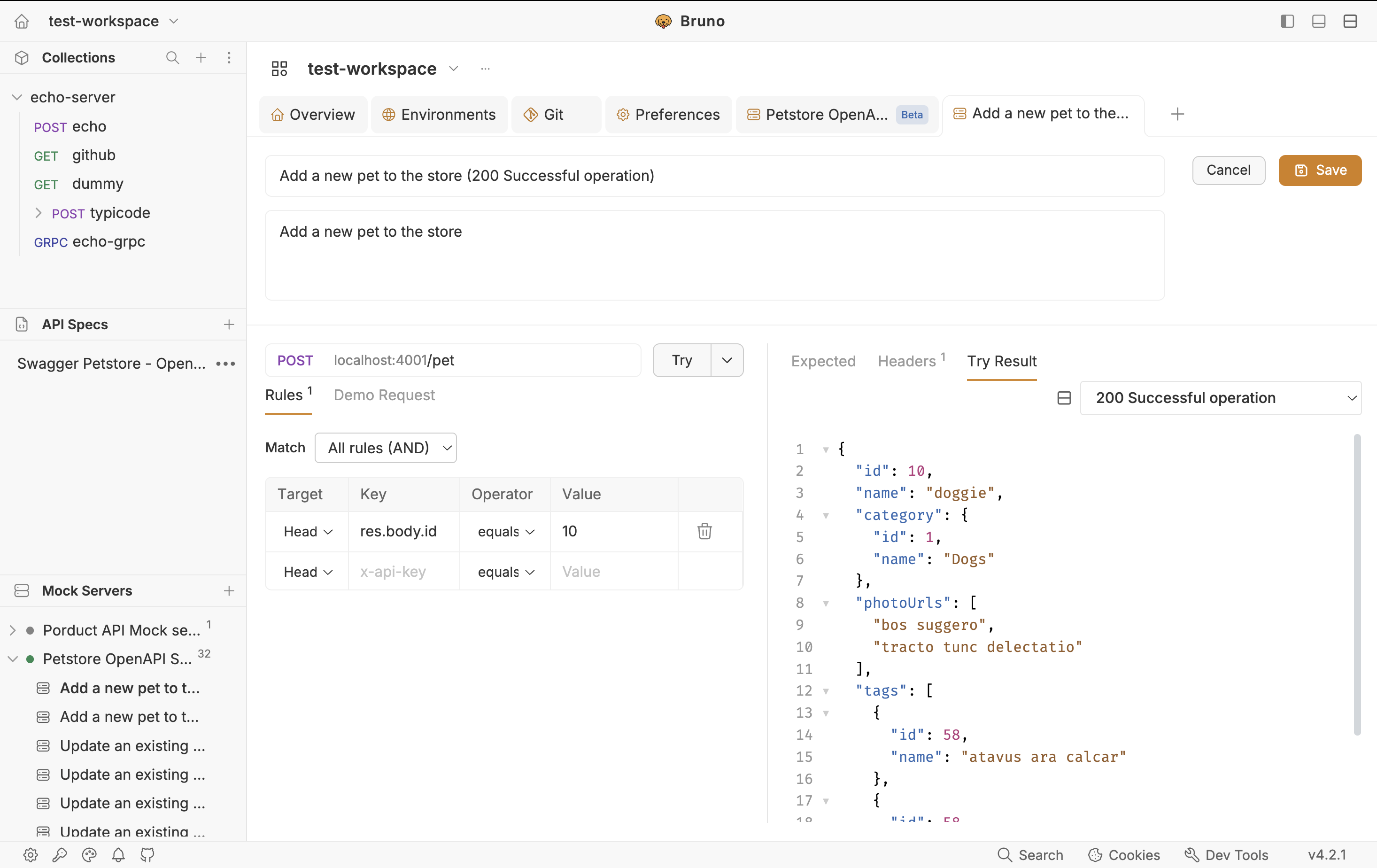The height and width of the screenshot is (868, 1377).
Task: Click the home icon in title bar
Action: coord(22,21)
